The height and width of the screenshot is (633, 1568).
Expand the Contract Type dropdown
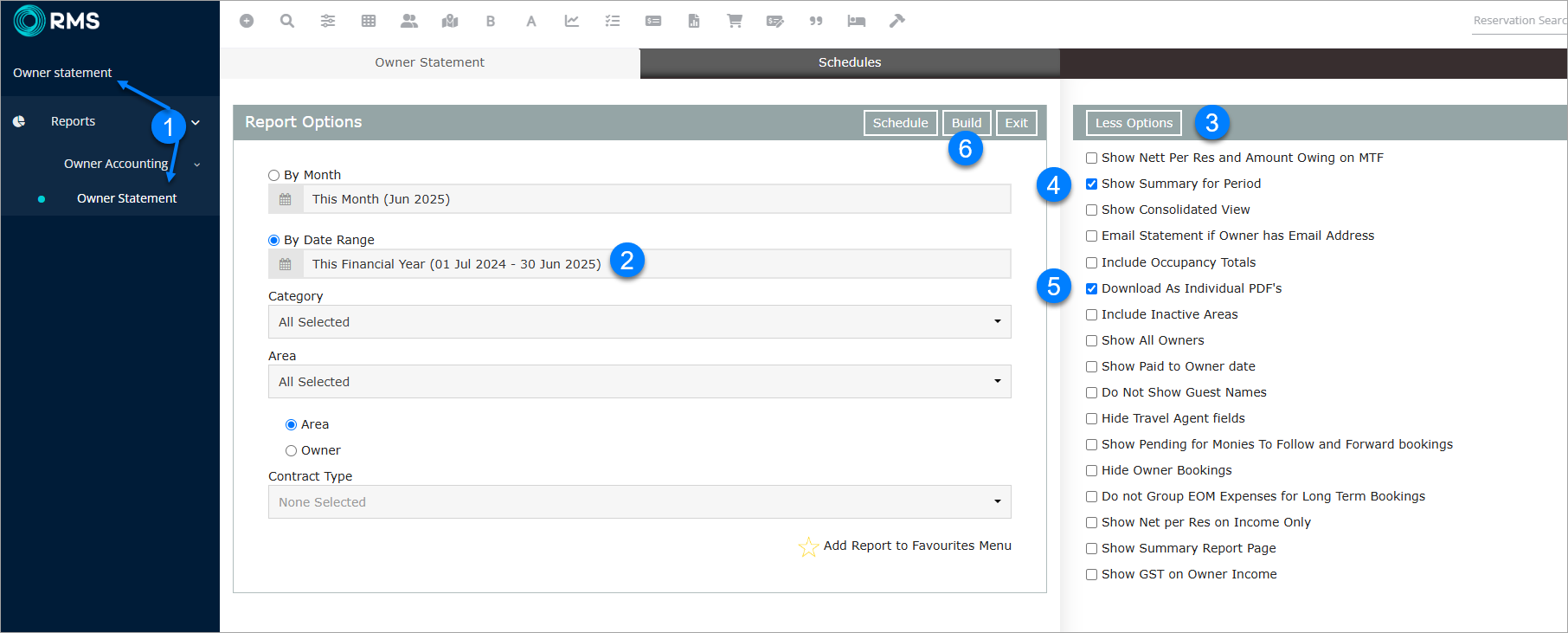(x=639, y=502)
